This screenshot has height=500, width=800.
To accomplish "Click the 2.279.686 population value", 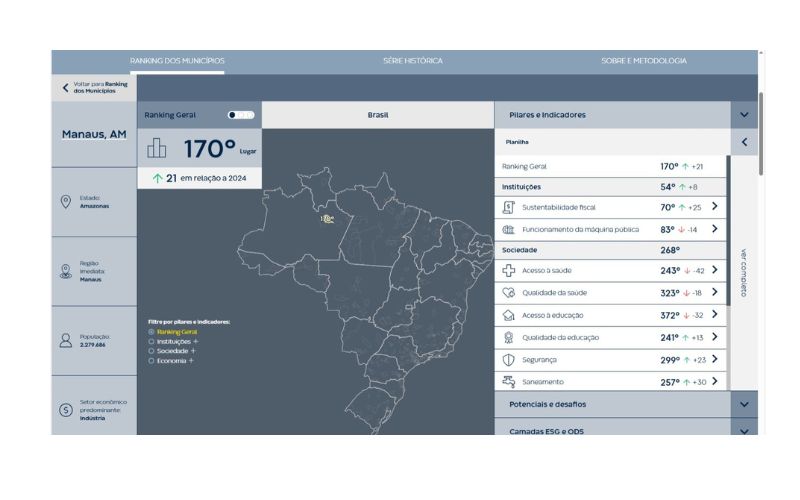I will [x=92, y=345].
